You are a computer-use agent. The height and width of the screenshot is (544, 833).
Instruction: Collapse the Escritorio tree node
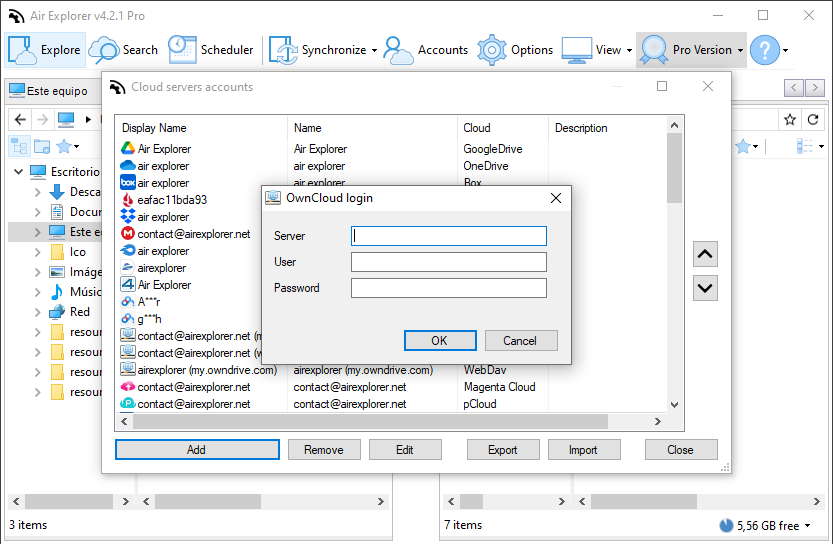(19, 172)
